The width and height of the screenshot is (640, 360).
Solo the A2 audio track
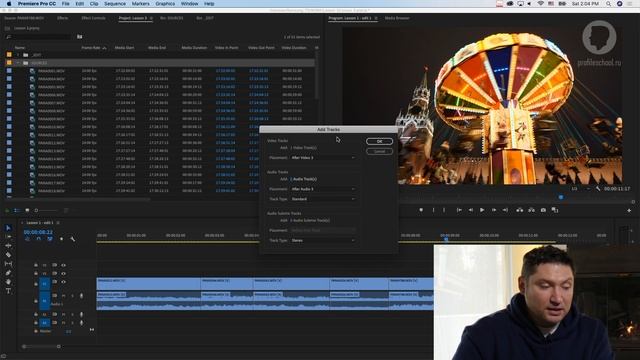tap(72, 314)
